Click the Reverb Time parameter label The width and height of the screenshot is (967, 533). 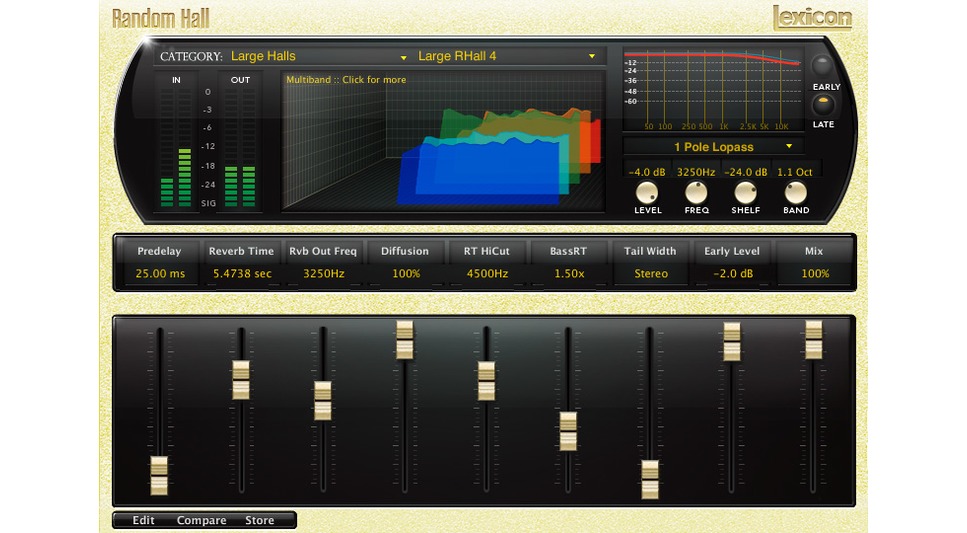pyautogui.click(x=241, y=251)
